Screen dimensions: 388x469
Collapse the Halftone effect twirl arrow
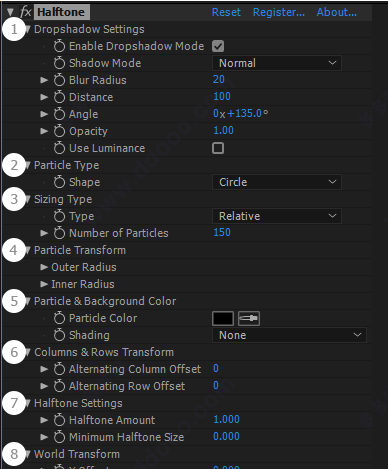[x=10, y=12]
